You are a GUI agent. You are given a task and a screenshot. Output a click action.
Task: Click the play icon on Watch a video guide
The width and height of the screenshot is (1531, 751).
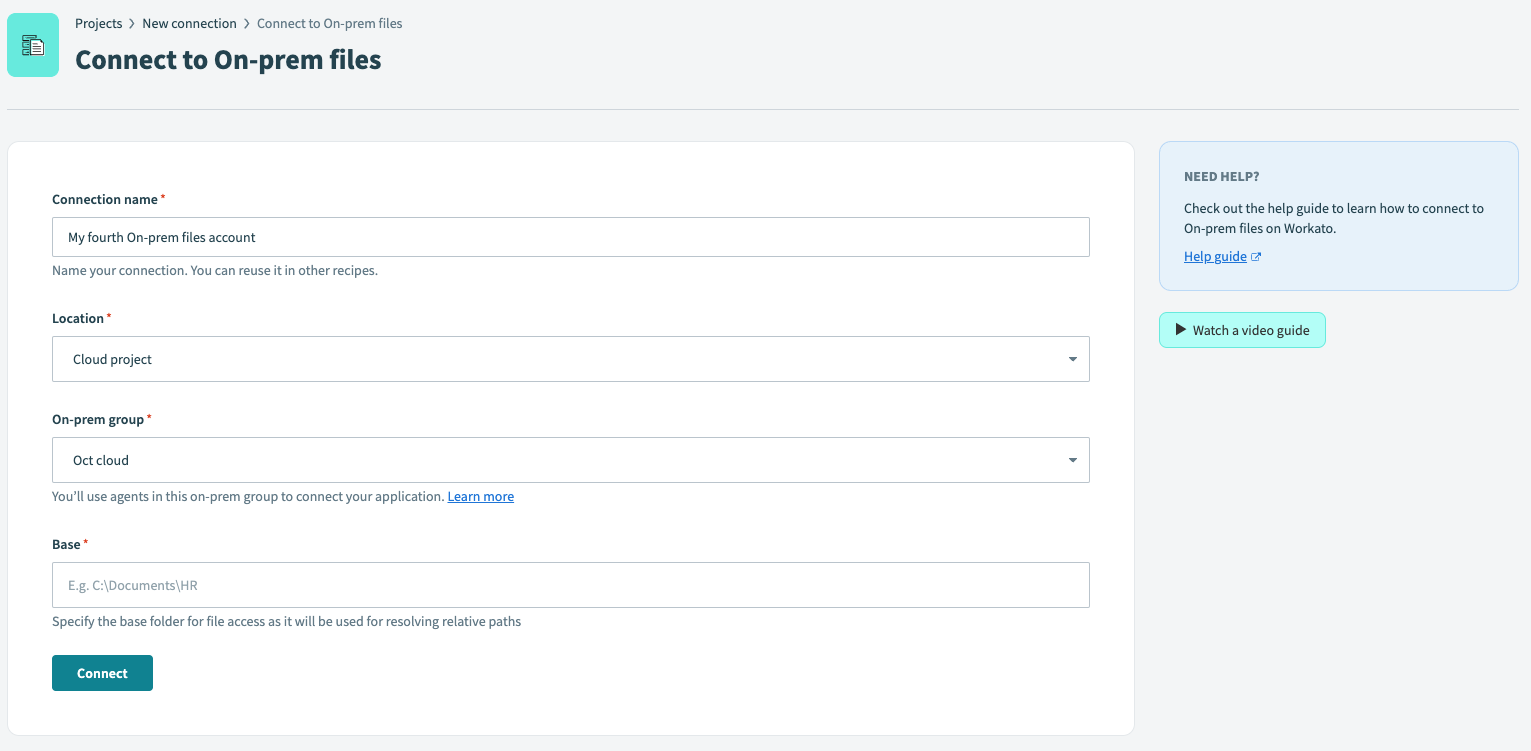(1179, 329)
